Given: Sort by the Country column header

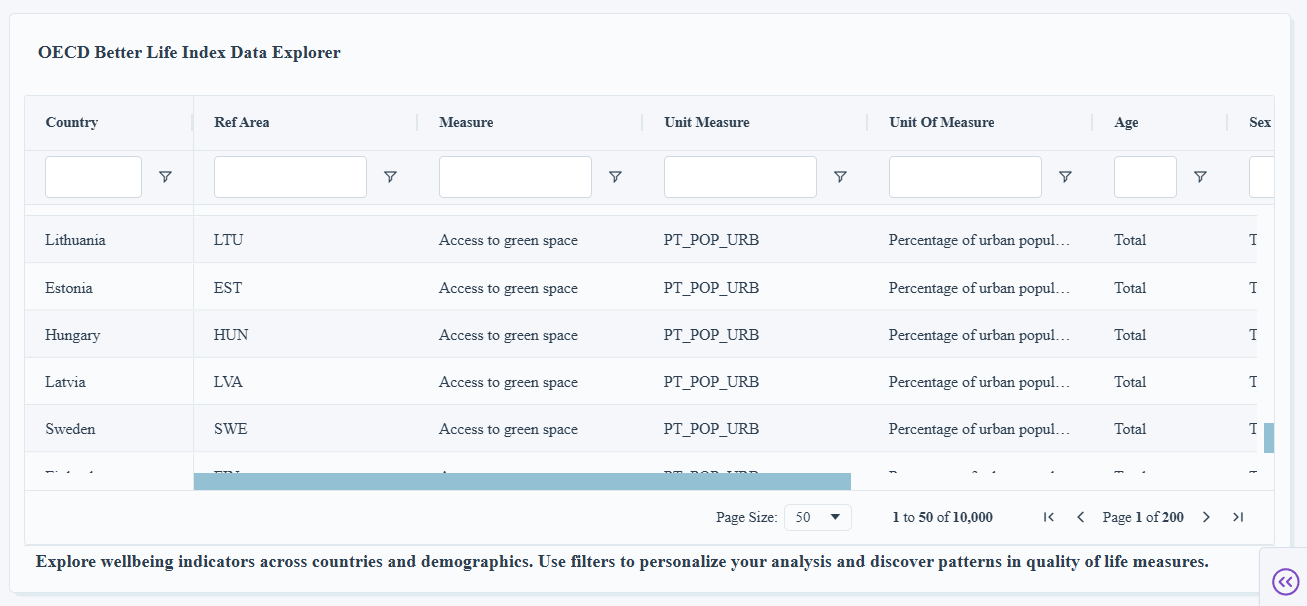Looking at the screenshot, I should (x=72, y=123).
